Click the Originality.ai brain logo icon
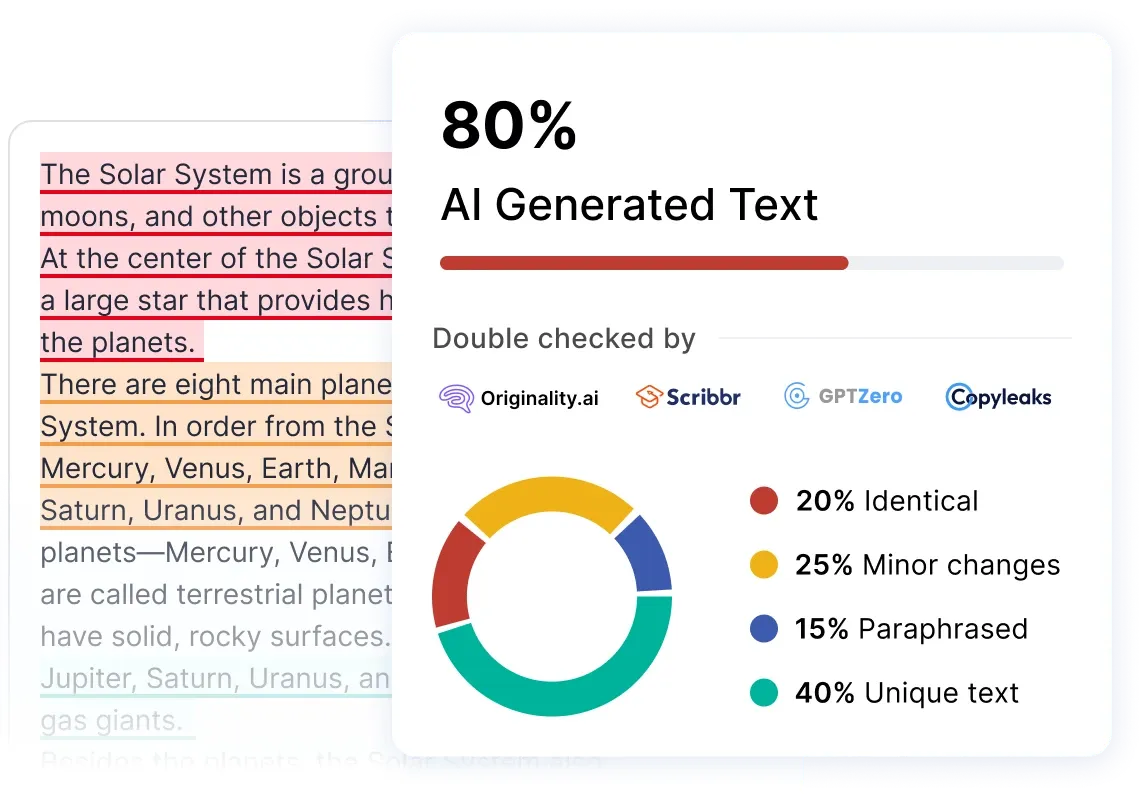1144x800 pixels. pyautogui.click(x=456, y=398)
